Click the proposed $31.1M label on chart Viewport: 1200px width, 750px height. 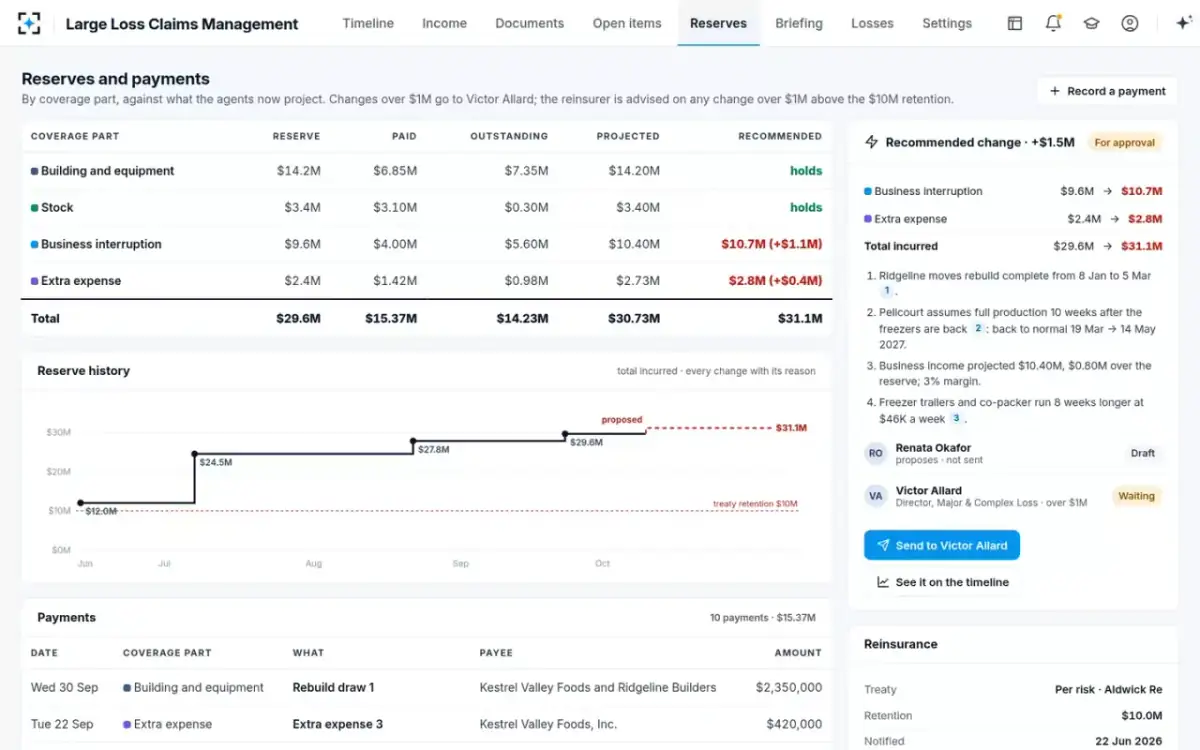[x=791, y=428]
